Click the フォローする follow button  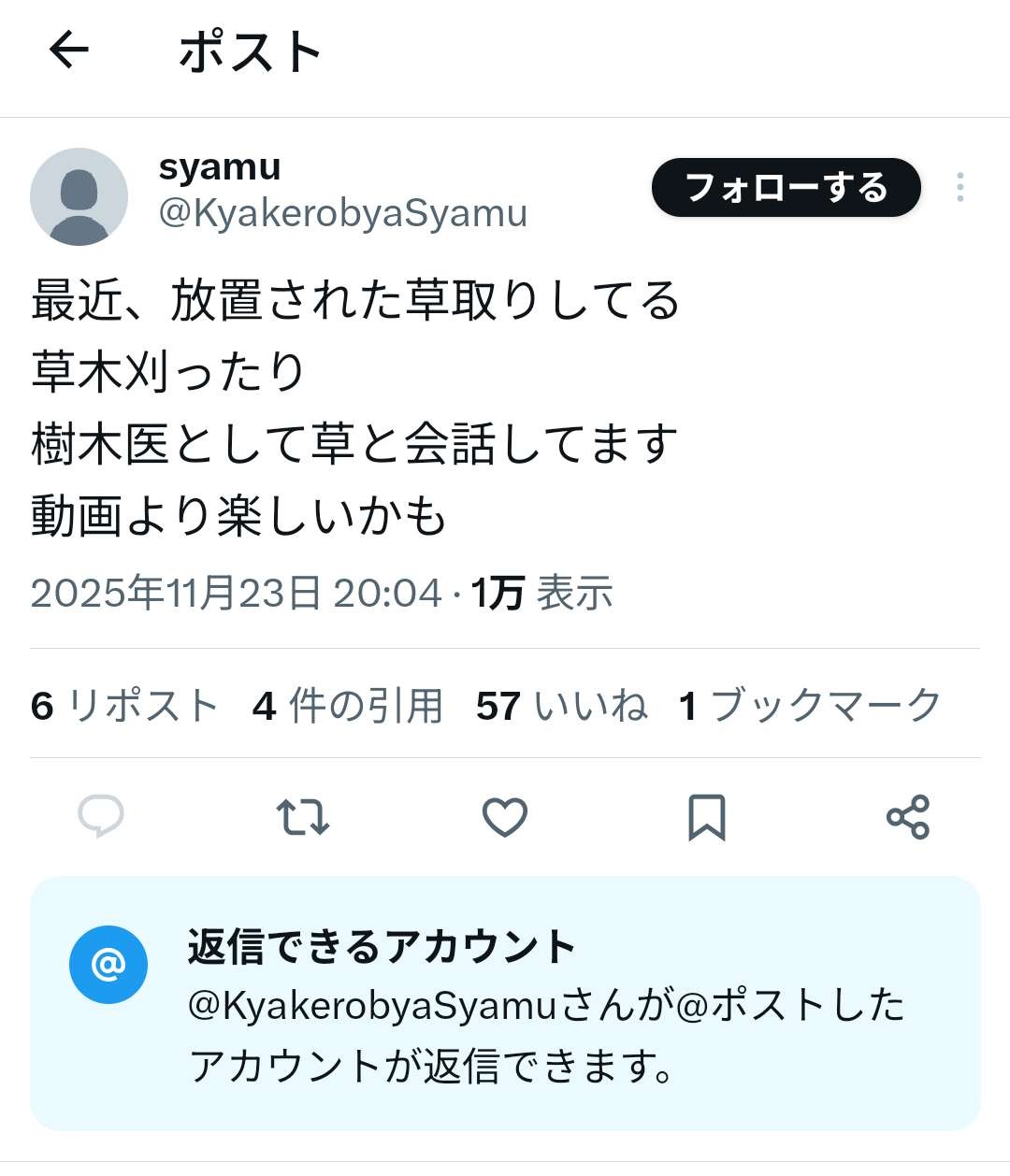click(x=786, y=188)
